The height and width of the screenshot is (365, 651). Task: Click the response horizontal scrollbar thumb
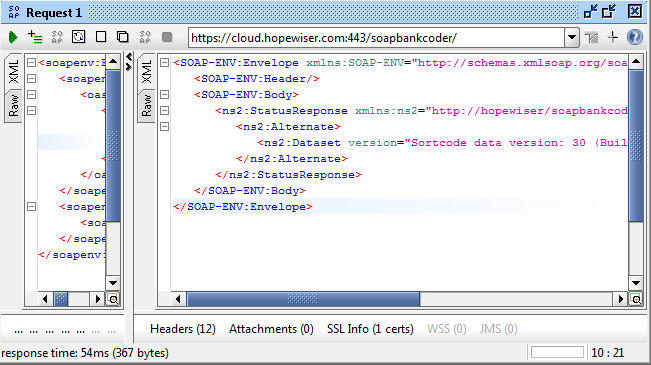[x=303, y=299]
